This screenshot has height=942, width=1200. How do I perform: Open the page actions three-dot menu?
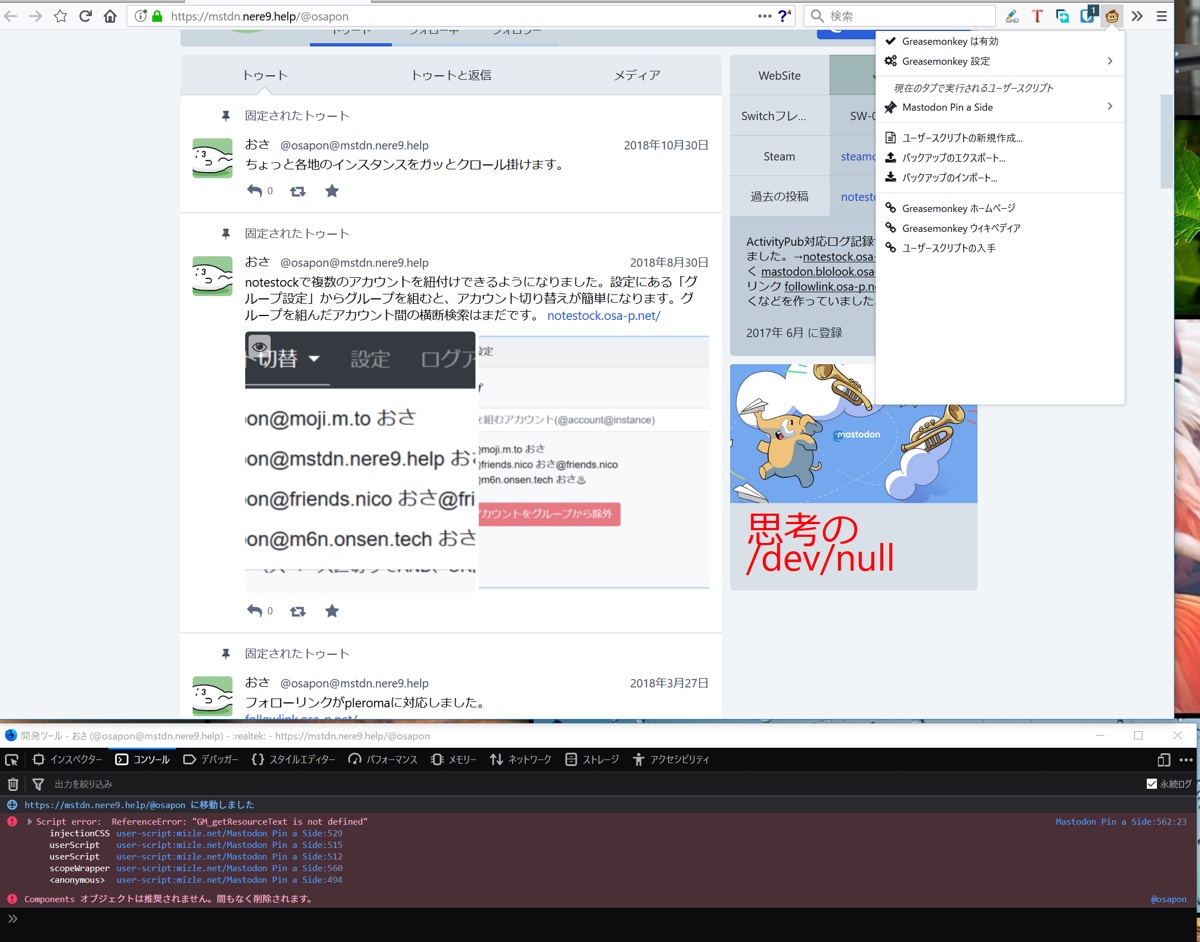click(765, 16)
